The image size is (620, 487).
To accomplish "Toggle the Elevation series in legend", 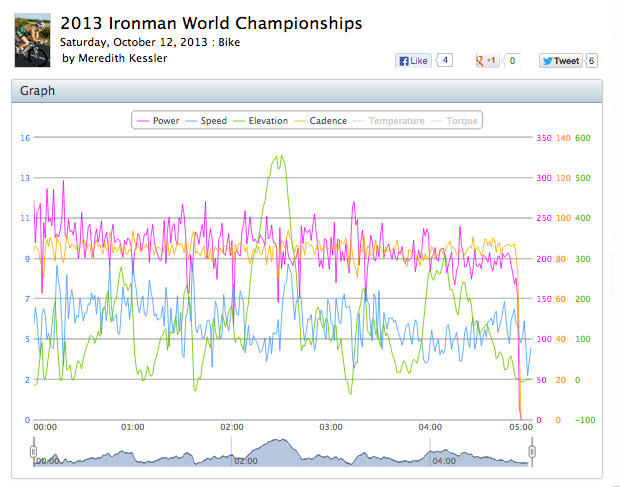I will coord(259,121).
